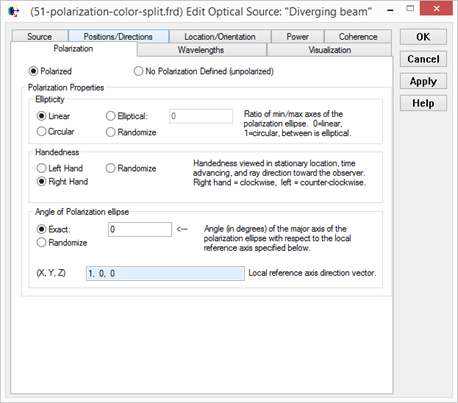Go to the Coherence tab

pyautogui.click(x=358, y=36)
